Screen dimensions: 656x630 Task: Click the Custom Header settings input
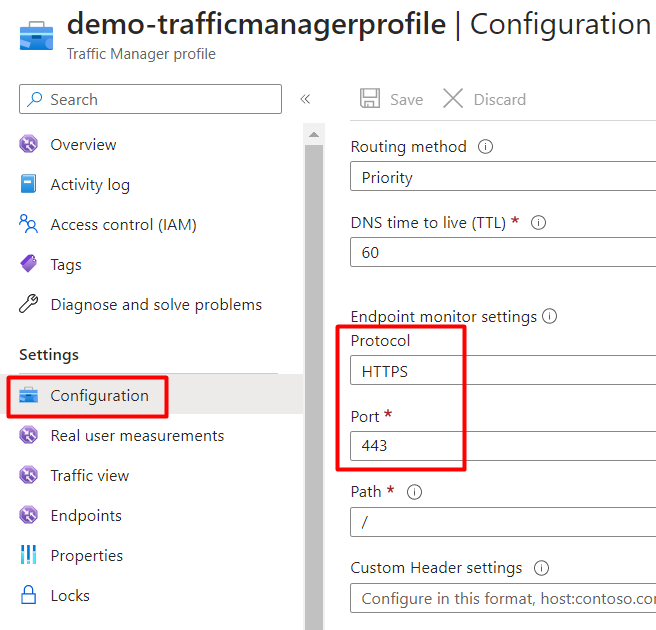click(503, 598)
